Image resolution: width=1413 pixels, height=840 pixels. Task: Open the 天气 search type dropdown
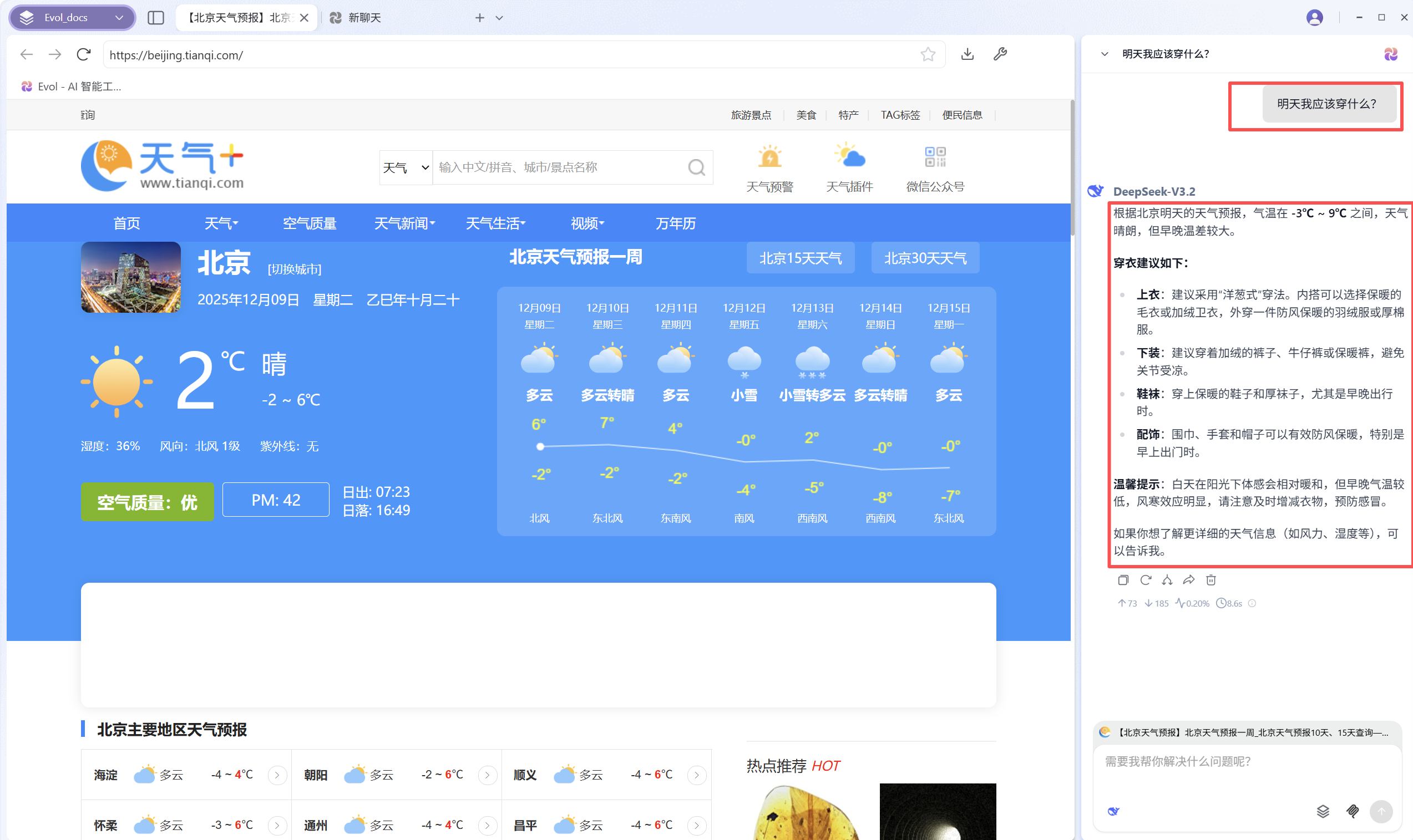click(x=406, y=167)
